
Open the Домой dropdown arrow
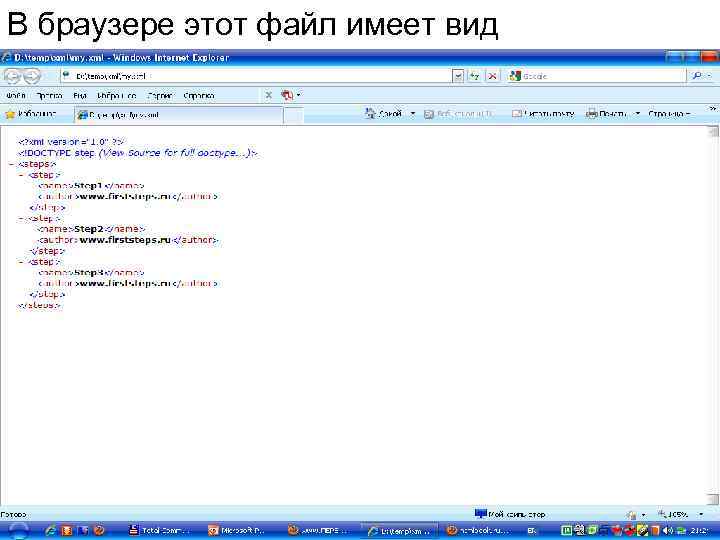pyautogui.click(x=412, y=113)
